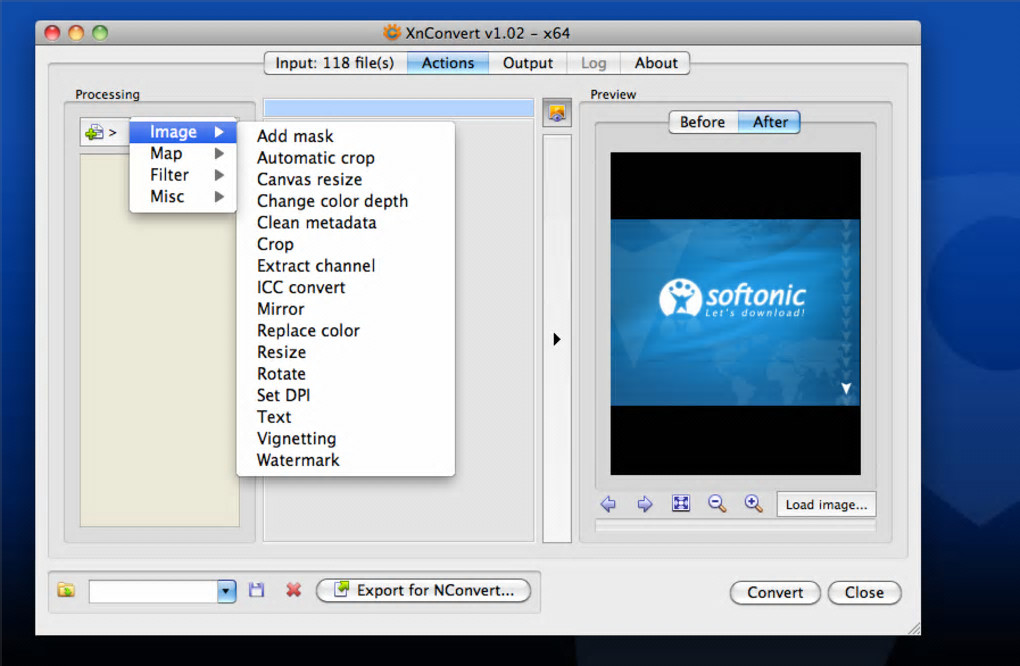This screenshot has height=666, width=1020.
Task: Click the Convert button
Action: tap(775, 593)
